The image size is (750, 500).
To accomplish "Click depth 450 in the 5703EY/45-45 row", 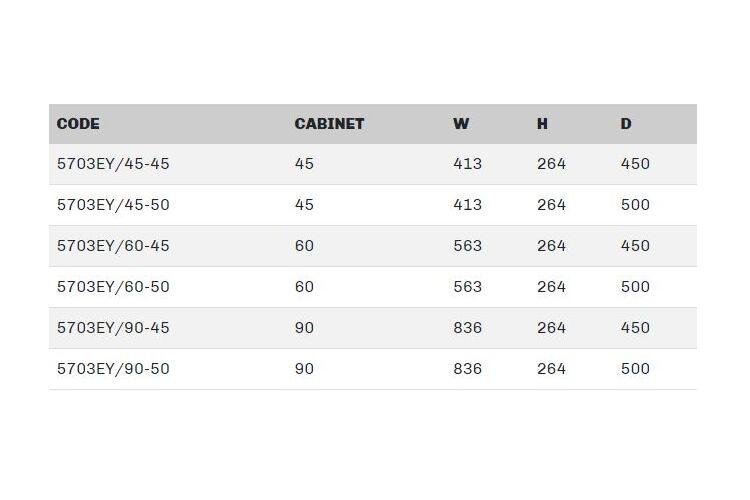I will [x=635, y=164].
